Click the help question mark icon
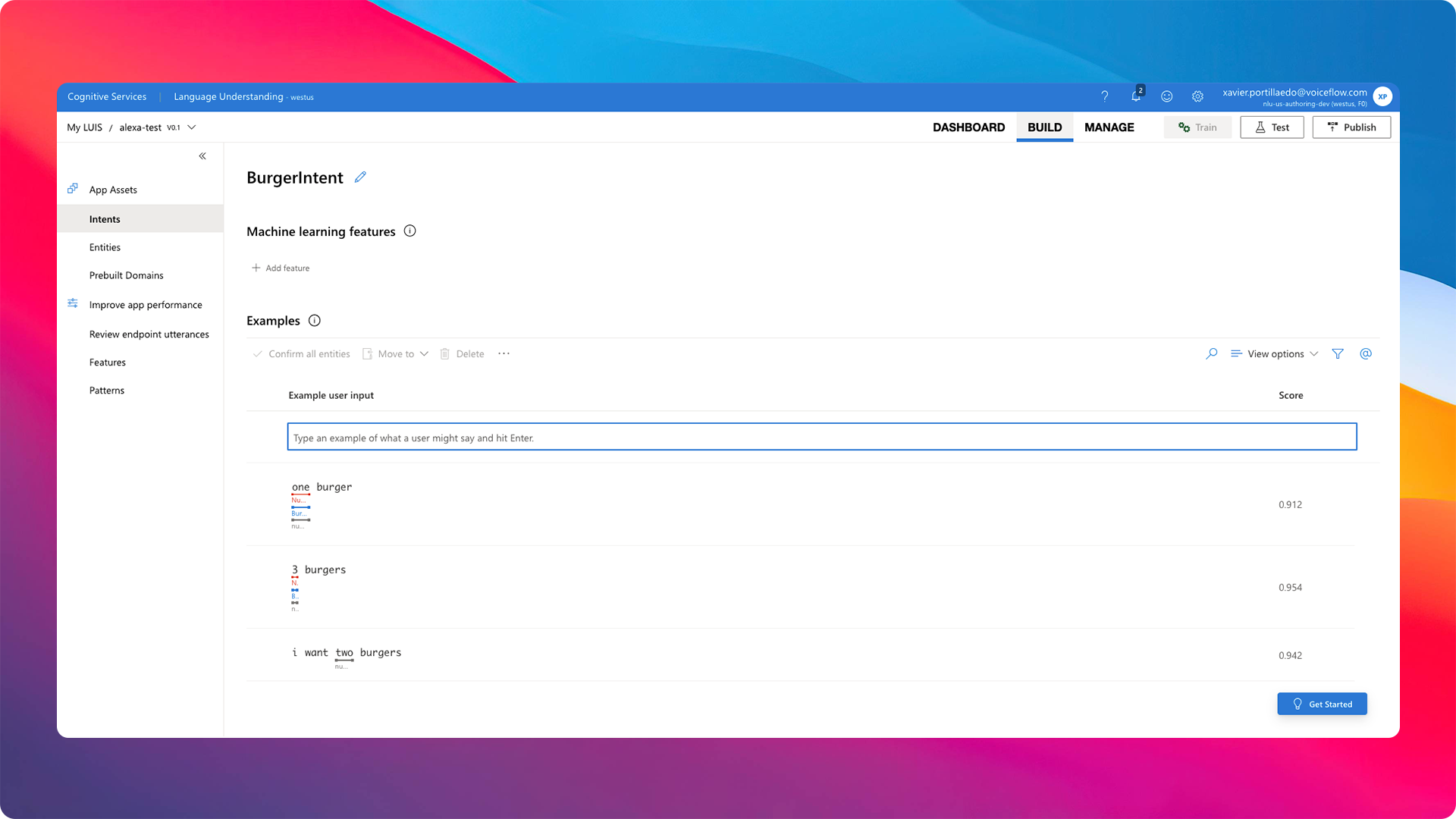 [x=1105, y=96]
